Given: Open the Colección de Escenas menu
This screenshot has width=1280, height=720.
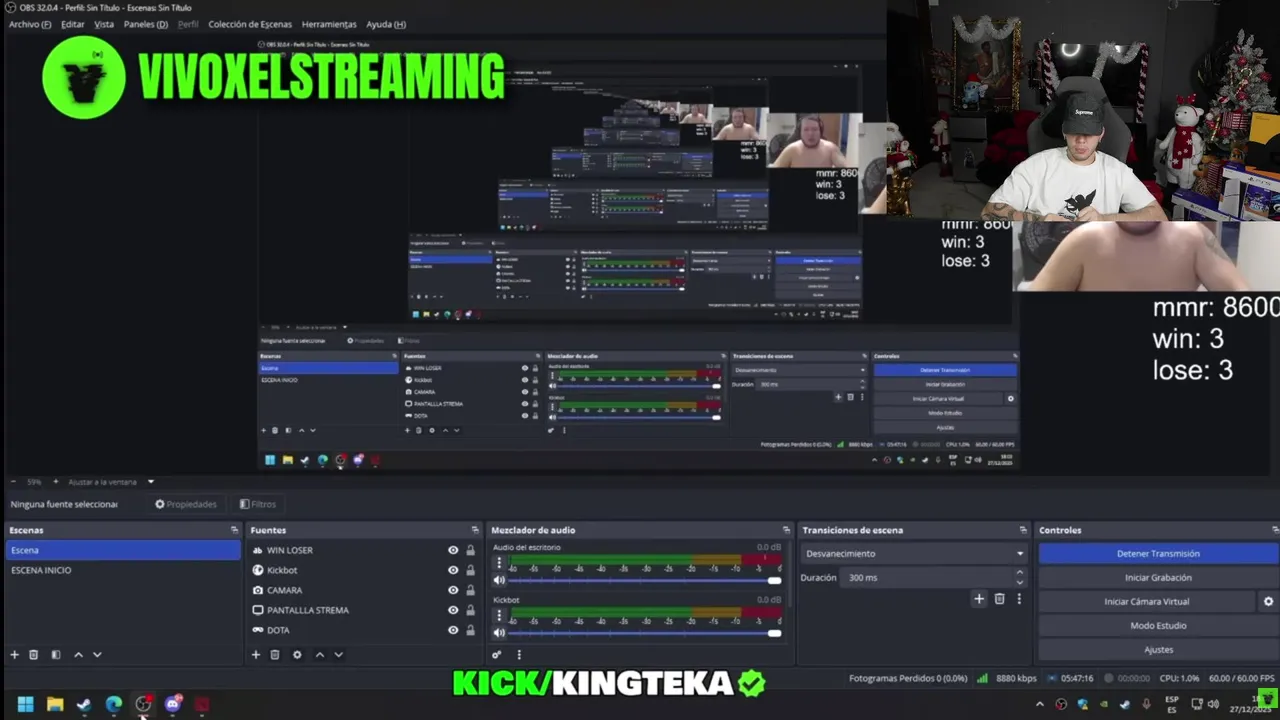Looking at the screenshot, I should pos(250,24).
